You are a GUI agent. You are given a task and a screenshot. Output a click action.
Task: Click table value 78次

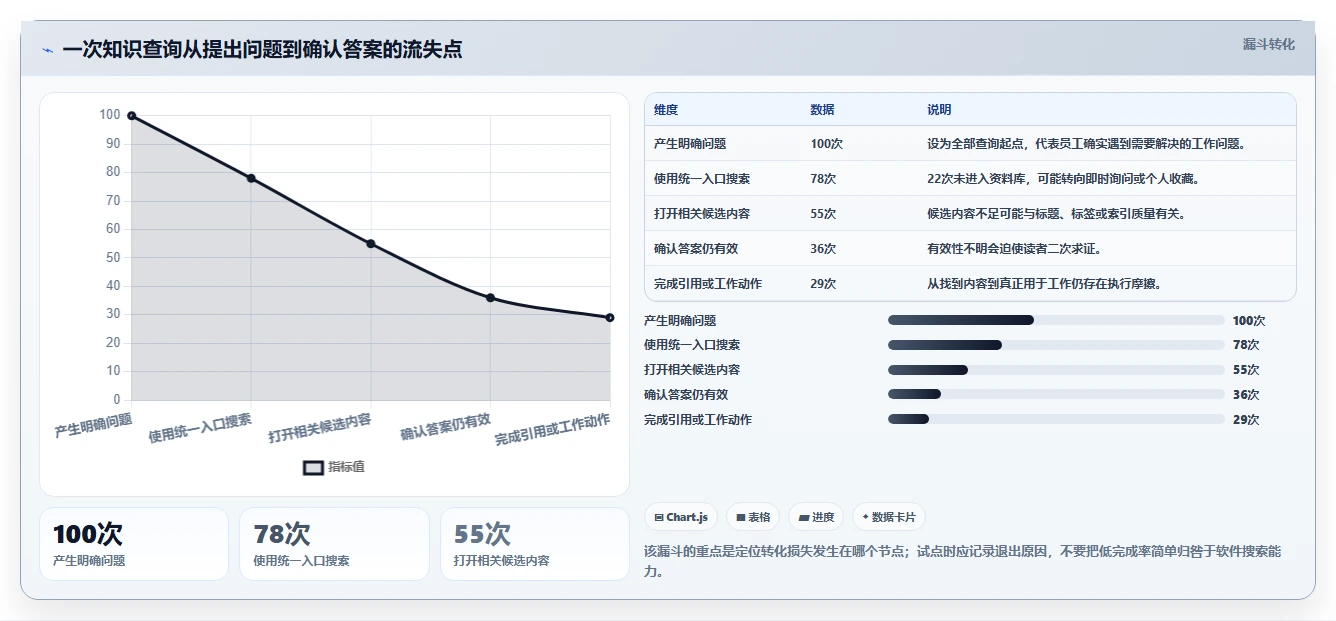point(823,179)
